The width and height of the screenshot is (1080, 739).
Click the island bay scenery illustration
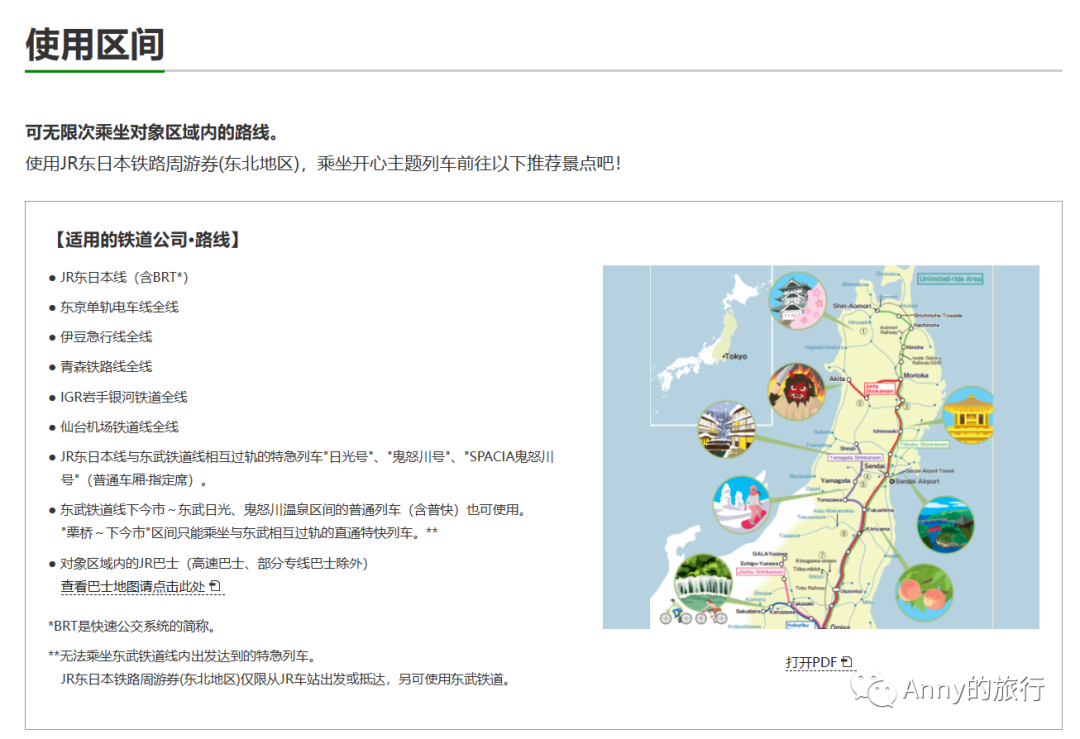coord(946,524)
